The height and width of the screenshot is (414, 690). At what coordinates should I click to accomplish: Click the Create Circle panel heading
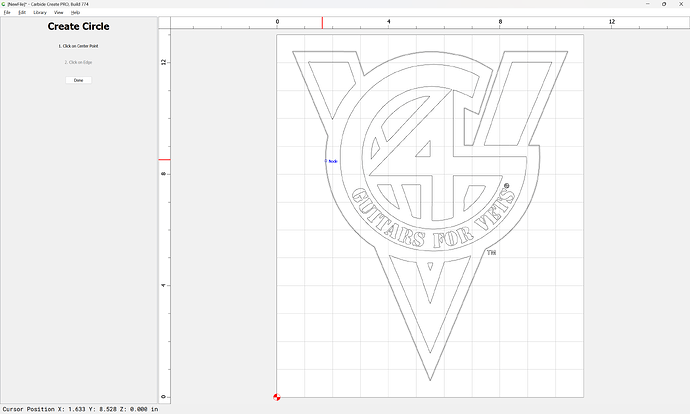[78, 26]
